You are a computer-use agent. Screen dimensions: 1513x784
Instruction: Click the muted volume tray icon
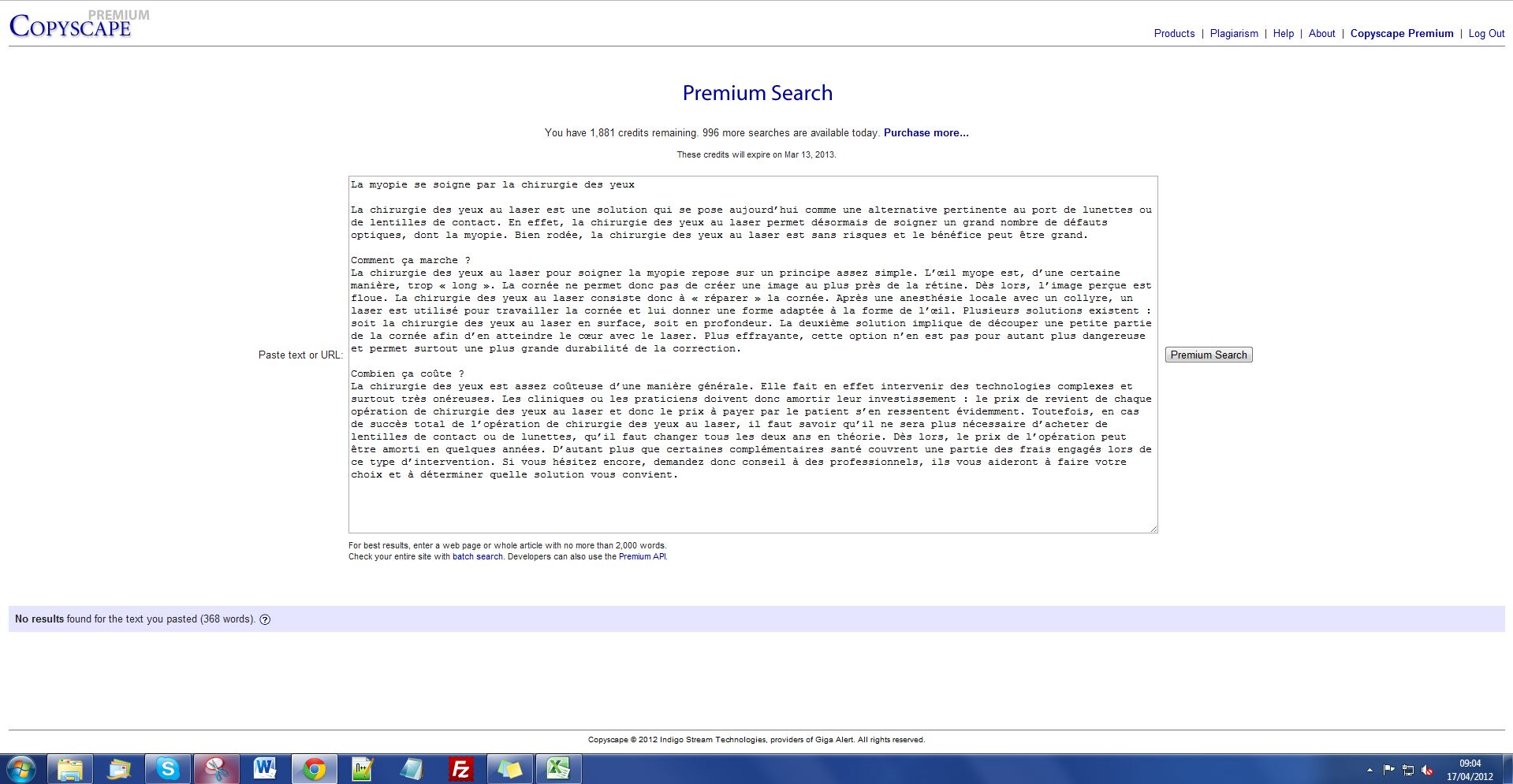pyautogui.click(x=1427, y=770)
